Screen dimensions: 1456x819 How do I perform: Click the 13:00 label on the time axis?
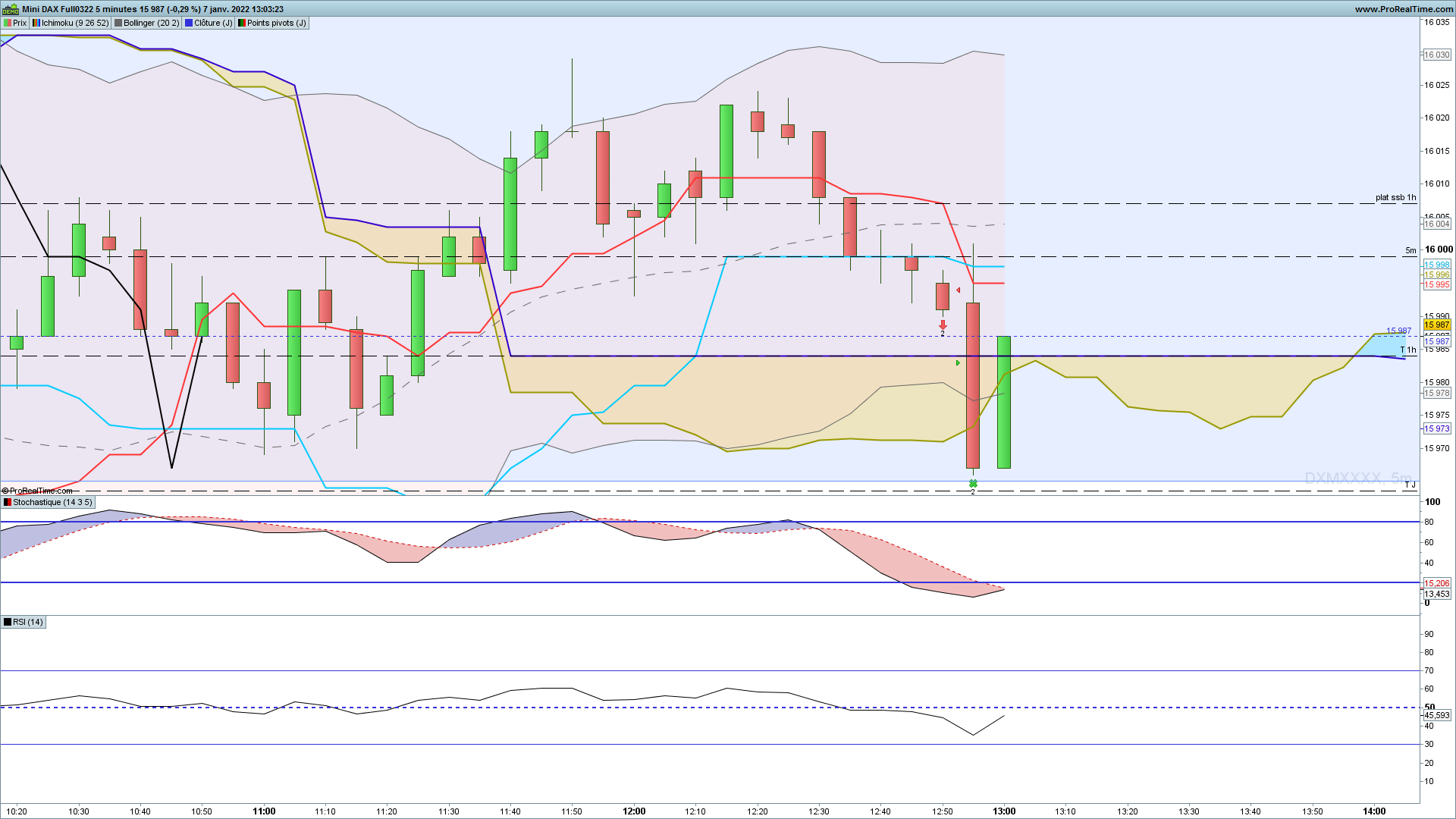(1004, 811)
